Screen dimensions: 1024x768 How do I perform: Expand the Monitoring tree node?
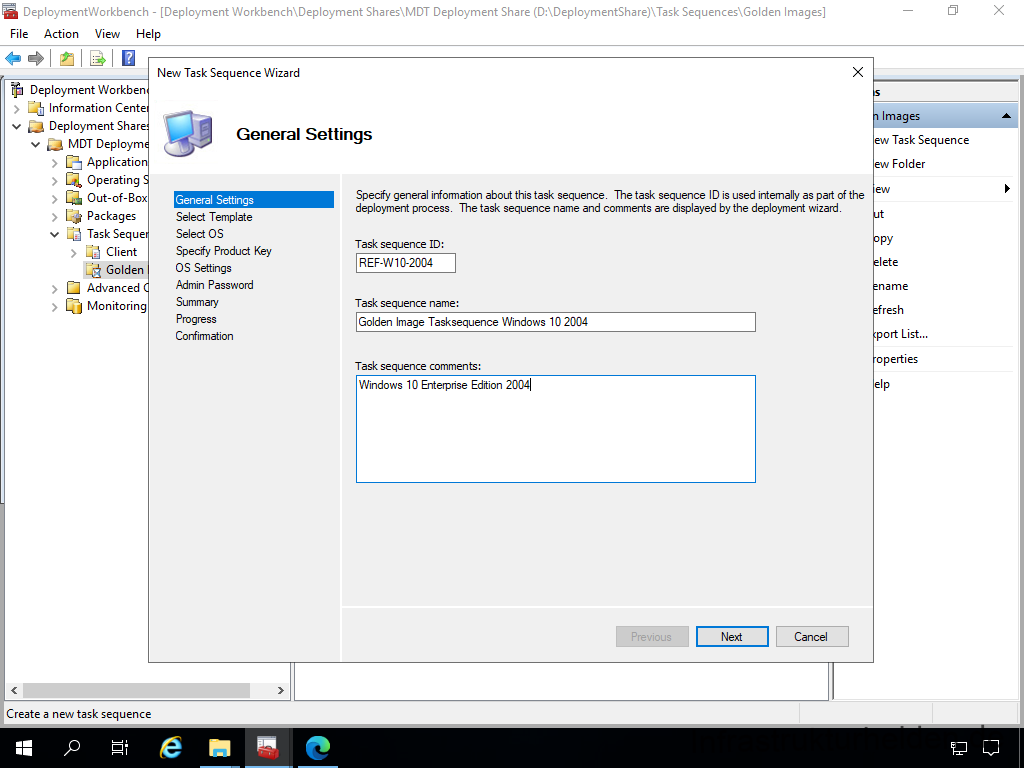click(x=55, y=306)
